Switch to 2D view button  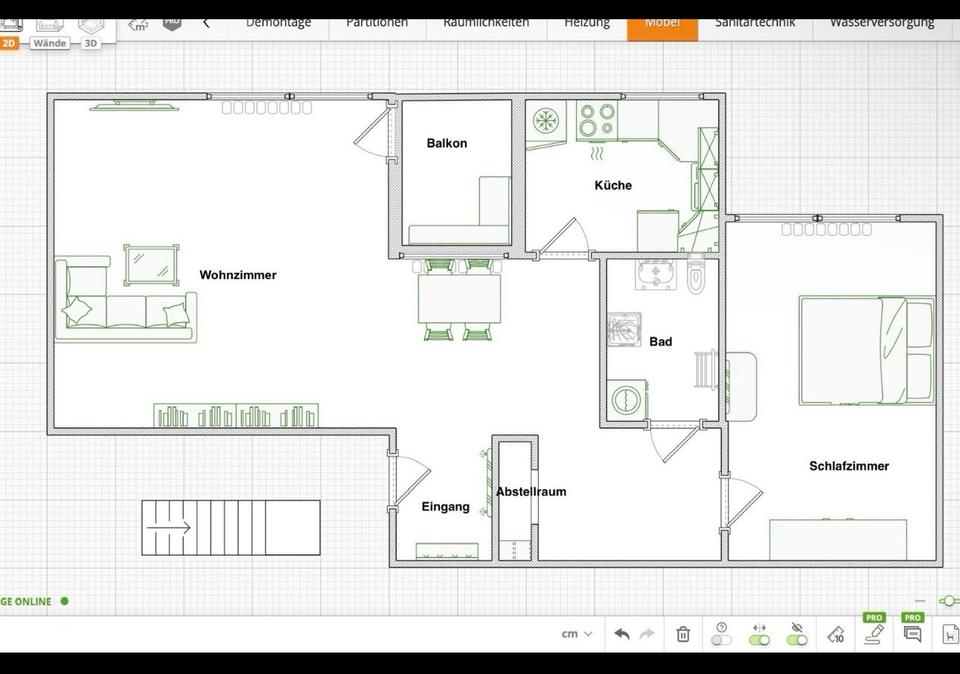coord(9,43)
